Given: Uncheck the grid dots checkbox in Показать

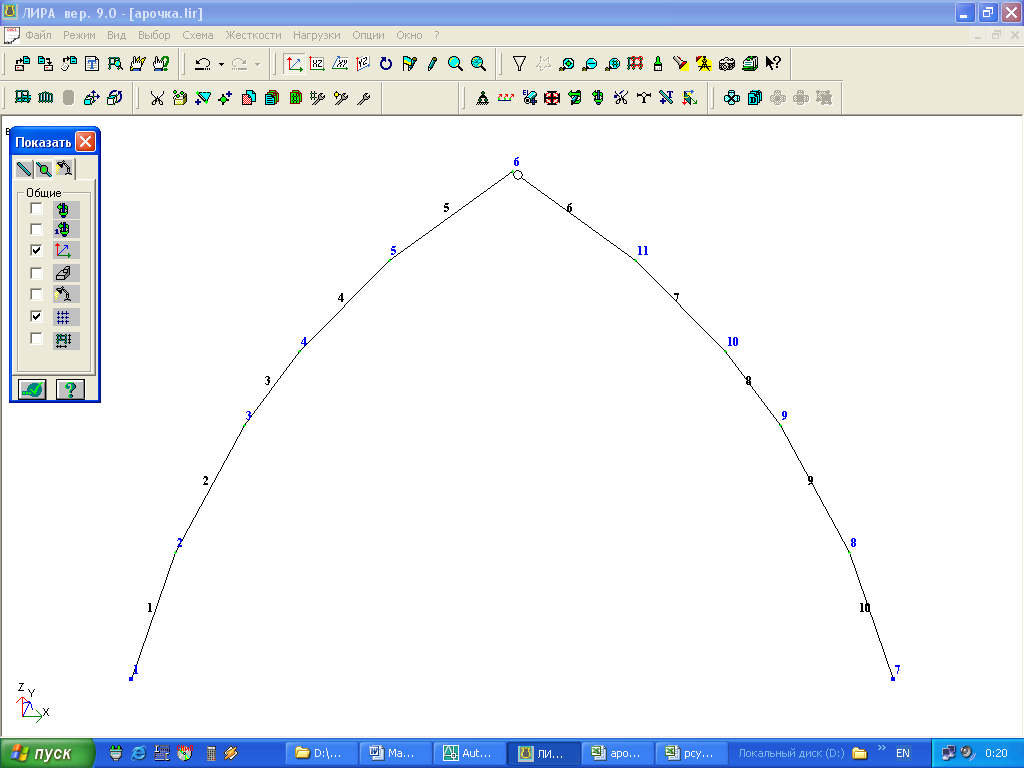Looking at the screenshot, I should point(36,317).
